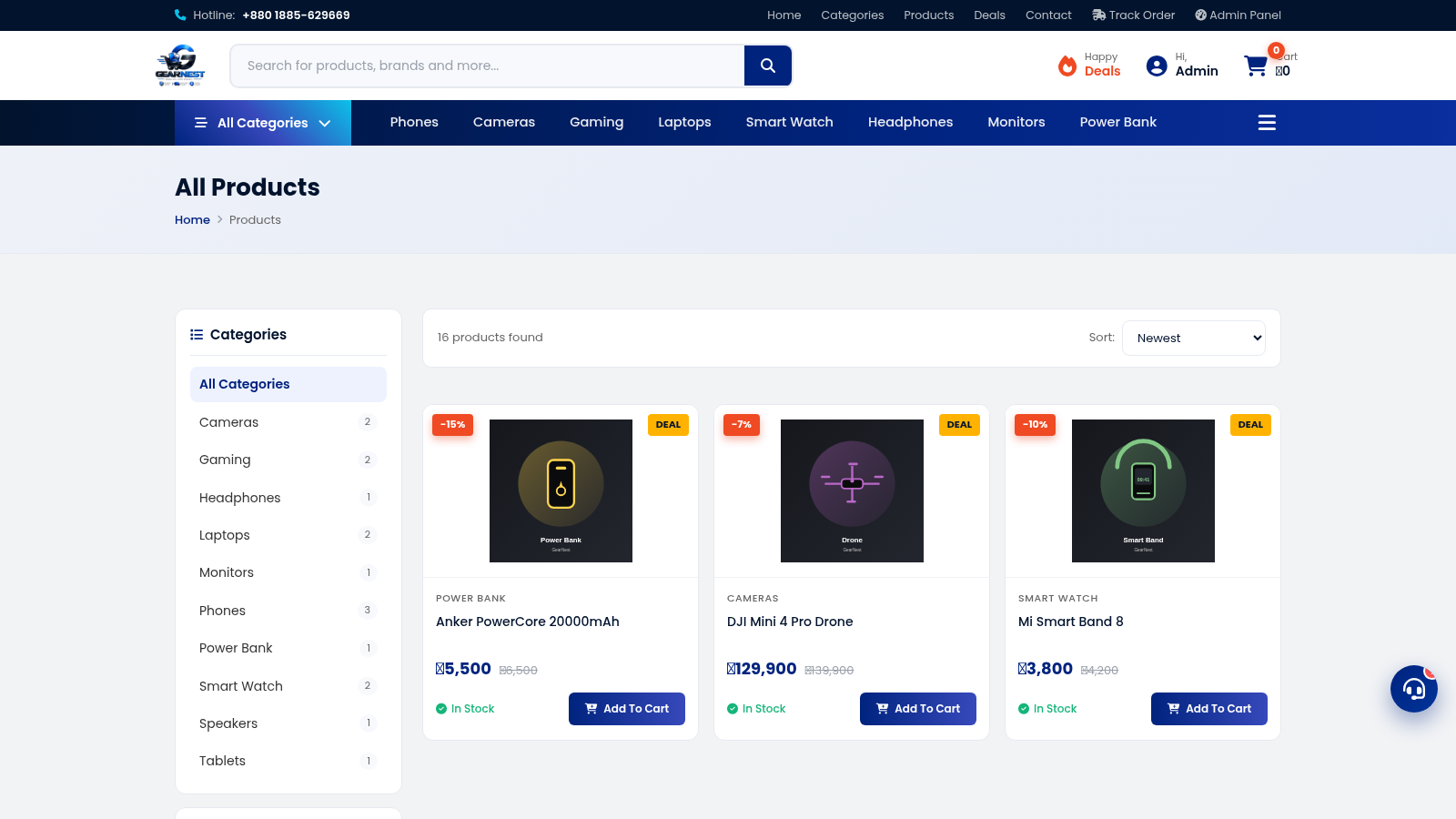Viewport: 1456px width, 819px height.
Task: Filter by Tablets category in sidebar
Action: tap(288, 761)
